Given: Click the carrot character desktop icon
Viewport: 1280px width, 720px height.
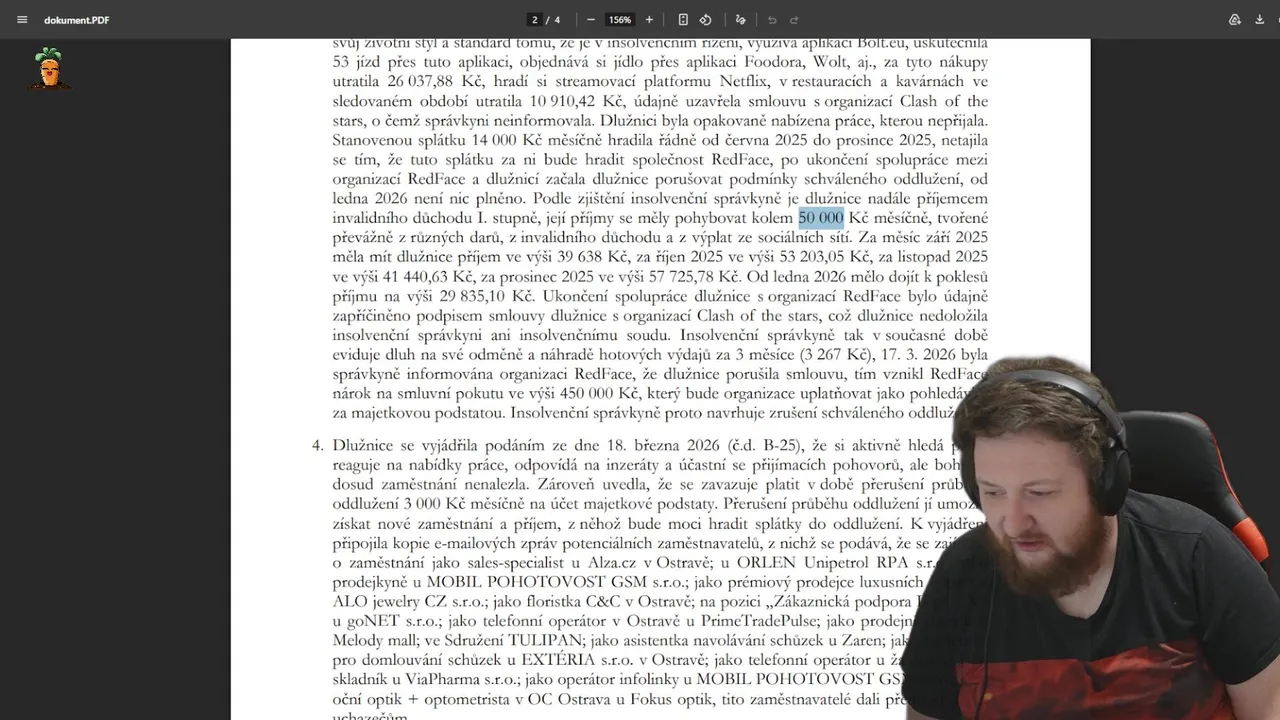Looking at the screenshot, I should (49, 68).
